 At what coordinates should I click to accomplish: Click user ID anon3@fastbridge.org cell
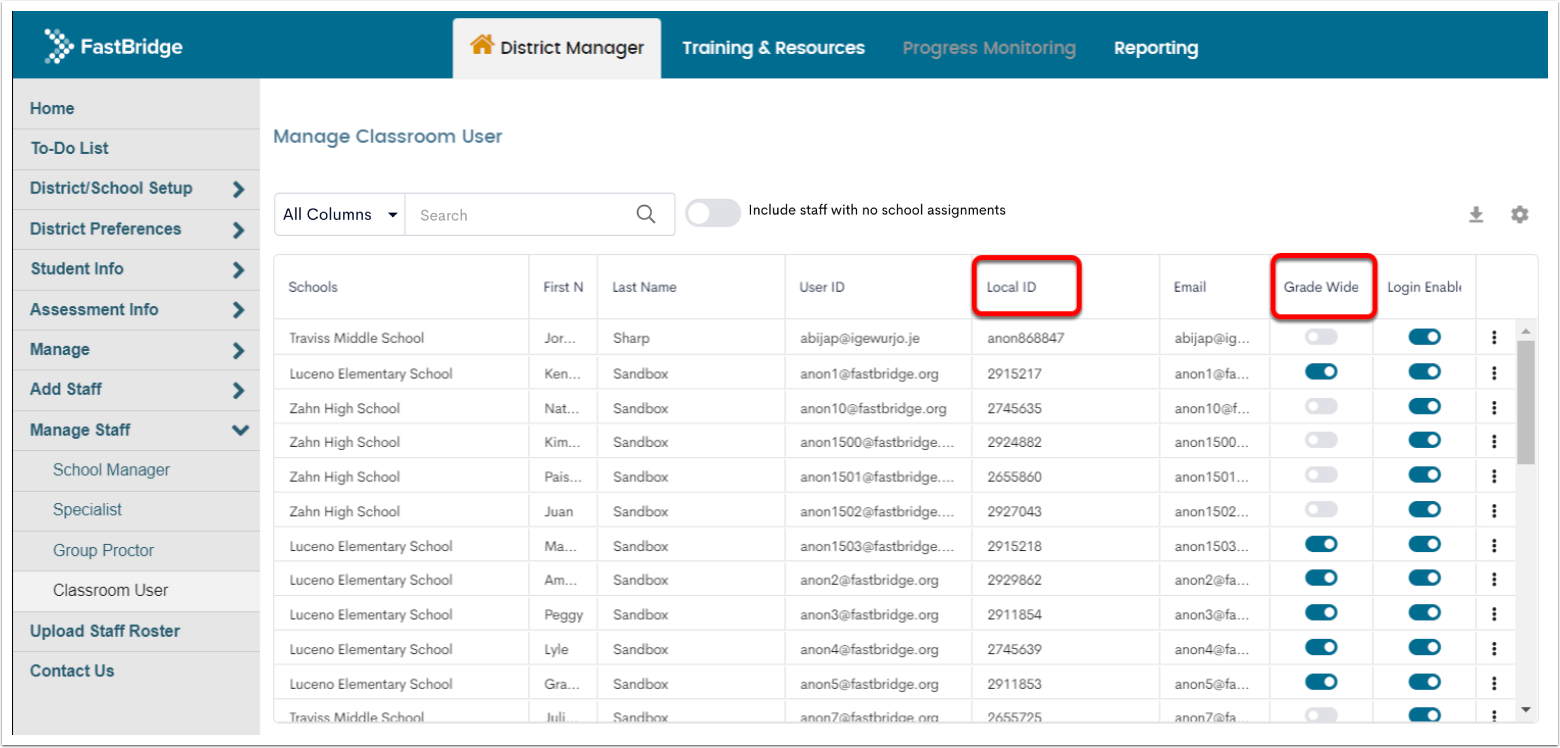tap(878, 615)
